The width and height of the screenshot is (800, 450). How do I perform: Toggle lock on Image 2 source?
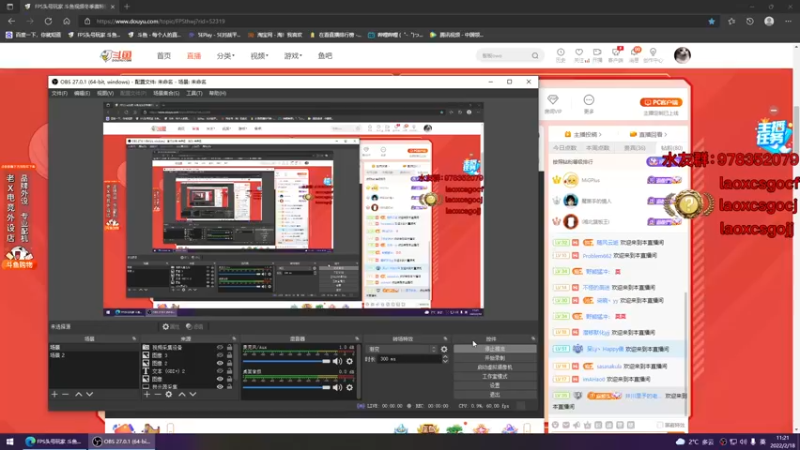pos(230,363)
